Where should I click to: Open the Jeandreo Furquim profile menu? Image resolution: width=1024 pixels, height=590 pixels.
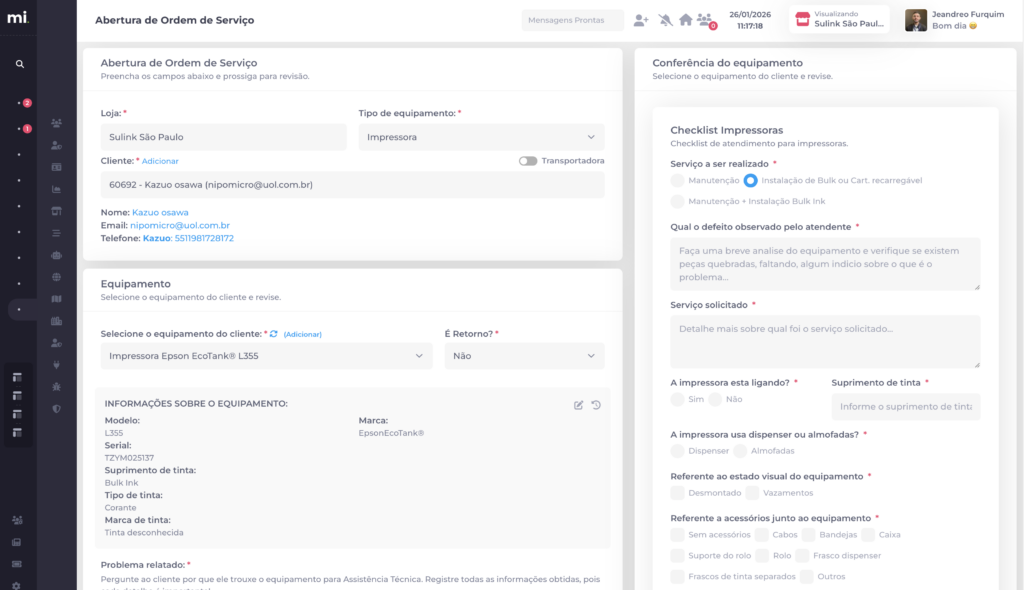tap(954, 20)
